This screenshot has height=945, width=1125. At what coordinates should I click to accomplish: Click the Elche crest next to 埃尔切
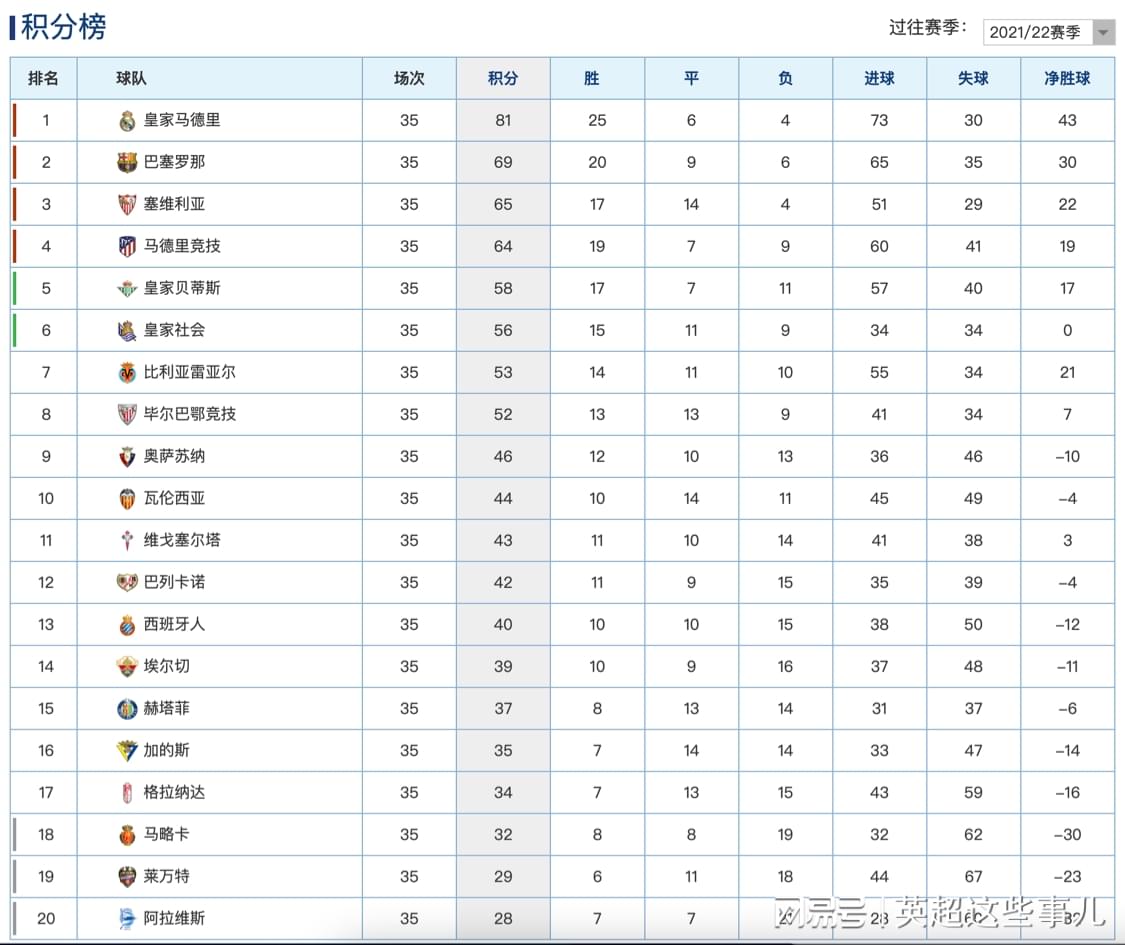[x=127, y=667]
